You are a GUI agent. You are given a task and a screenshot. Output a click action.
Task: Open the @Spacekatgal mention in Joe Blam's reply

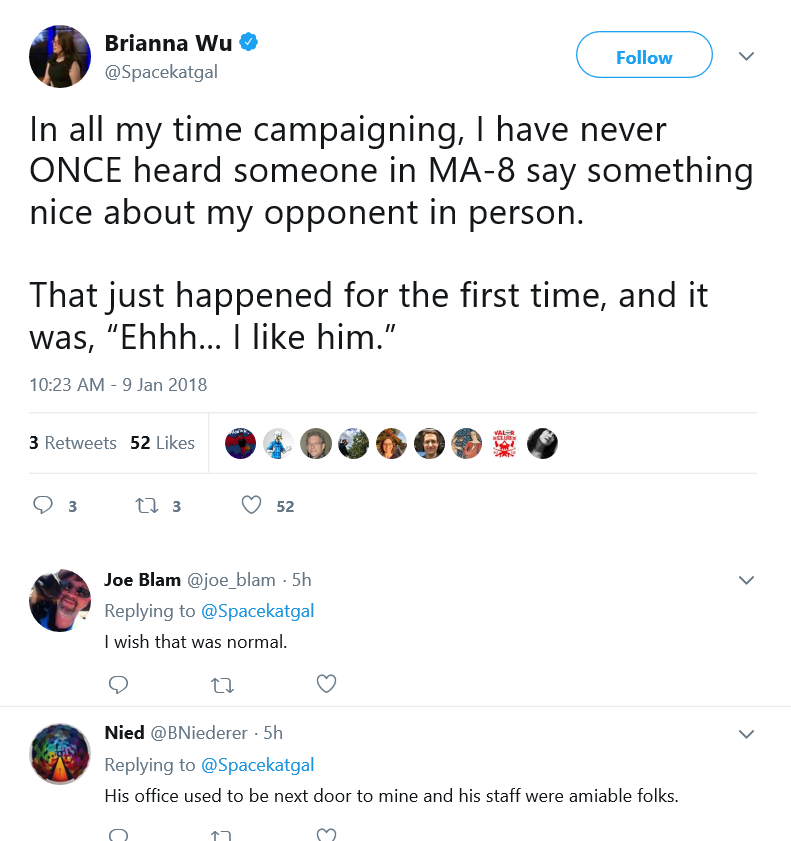coord(257,610)
